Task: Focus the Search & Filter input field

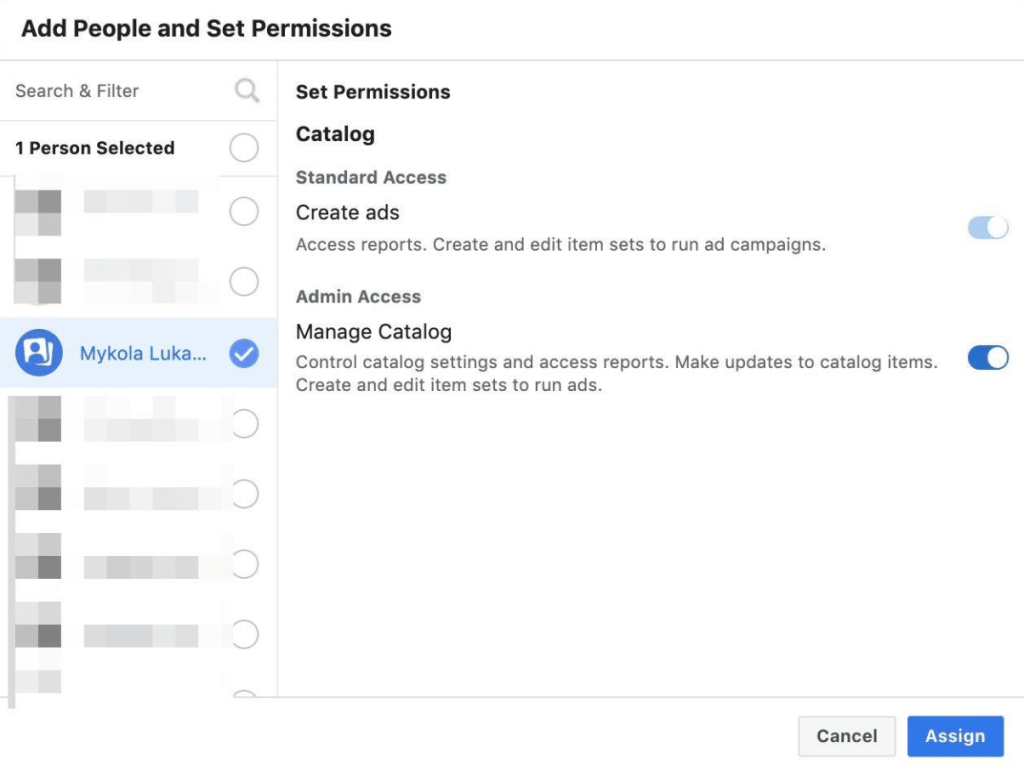Action: [x=120, y=91]
